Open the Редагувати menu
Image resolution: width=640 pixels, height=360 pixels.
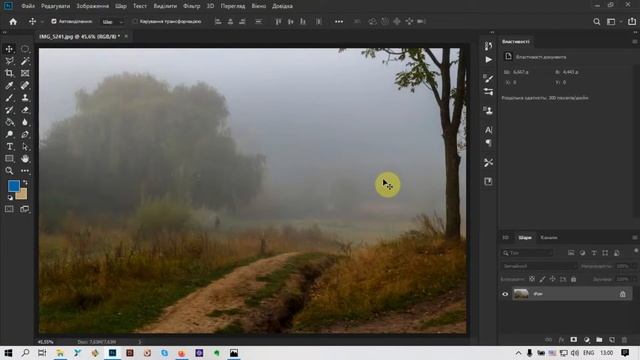point(56,6)
